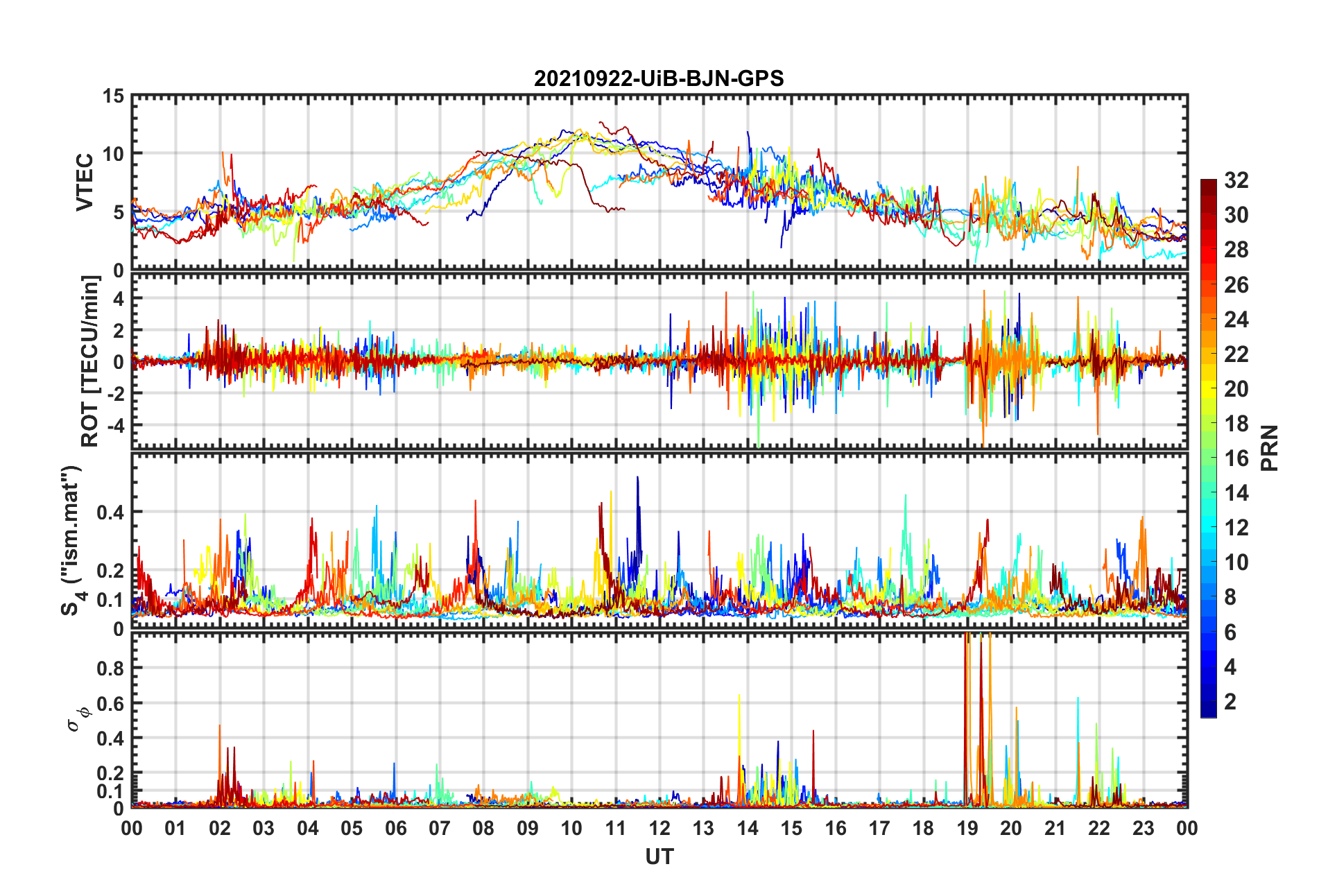The height and width of the screenshot is (896, 1319).
Task: Click the 12 hour tick on the UT axis
Action: point(659,829)
